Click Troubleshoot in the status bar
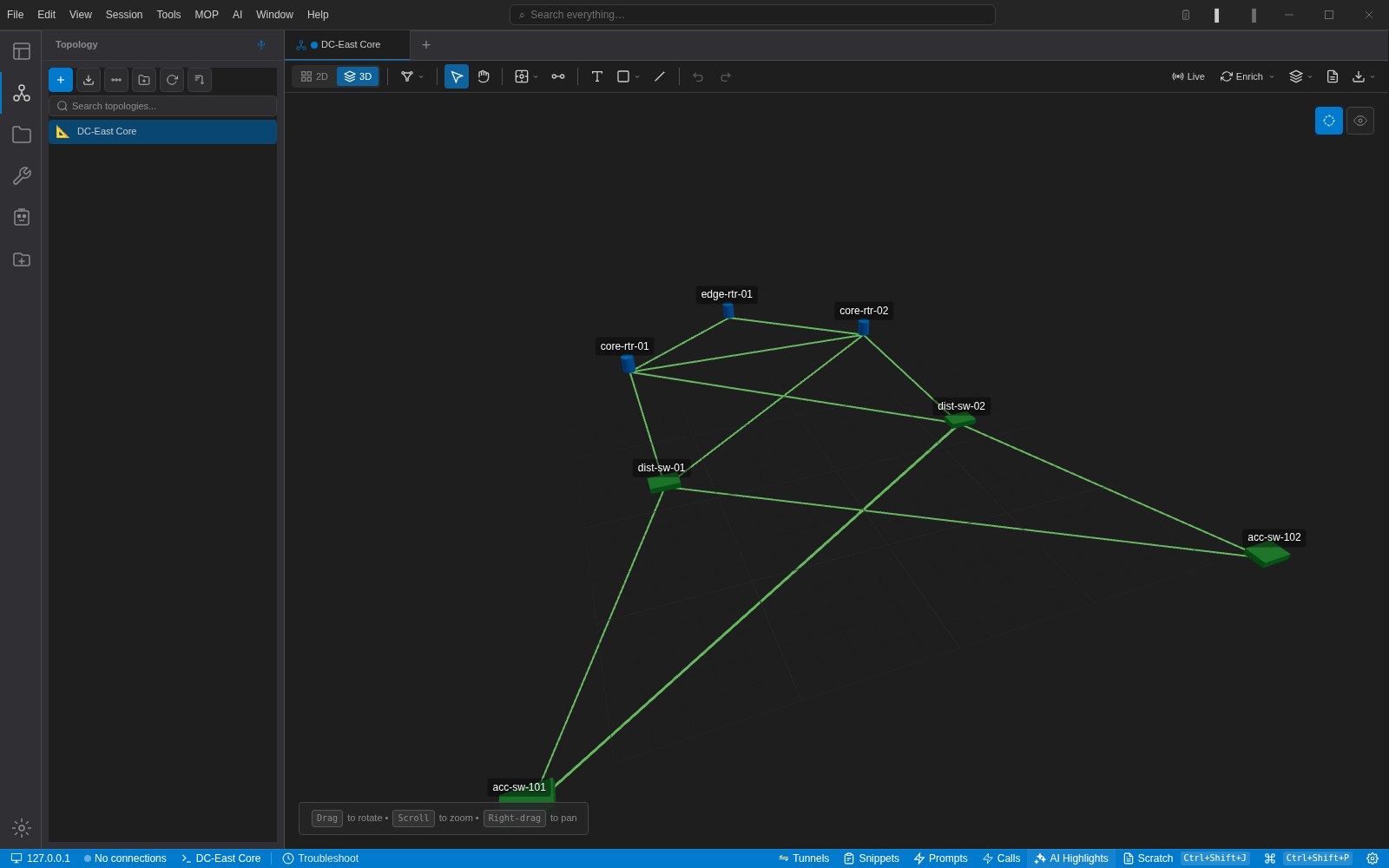The height and width of the screenshot is (868, 1389). click(320, 858)
